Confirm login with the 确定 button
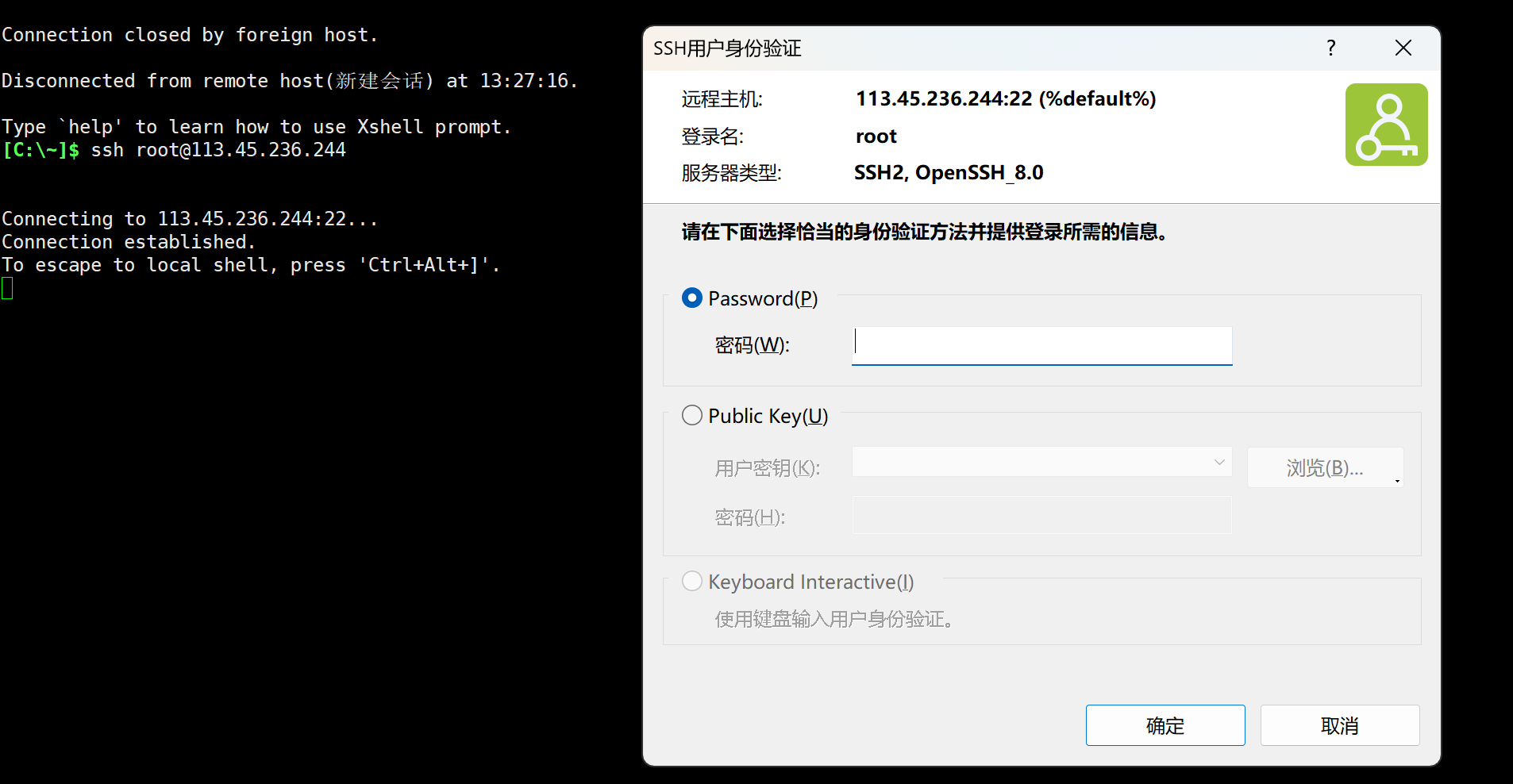Screen dimensions: 1513x784 click(x=1165, y=725)
